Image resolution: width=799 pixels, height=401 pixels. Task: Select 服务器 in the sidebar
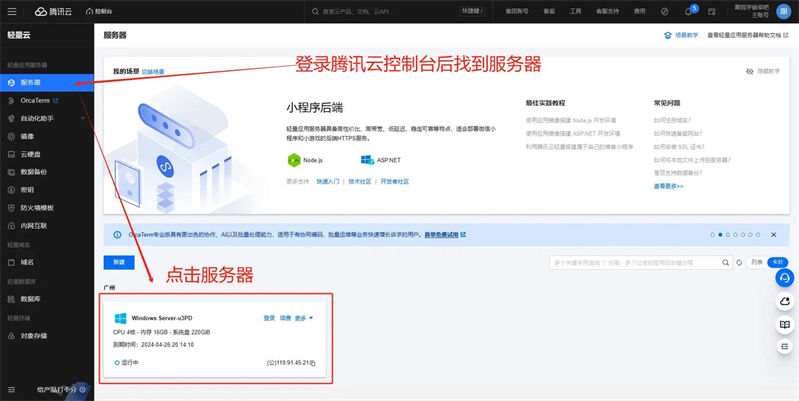[47, 83]
